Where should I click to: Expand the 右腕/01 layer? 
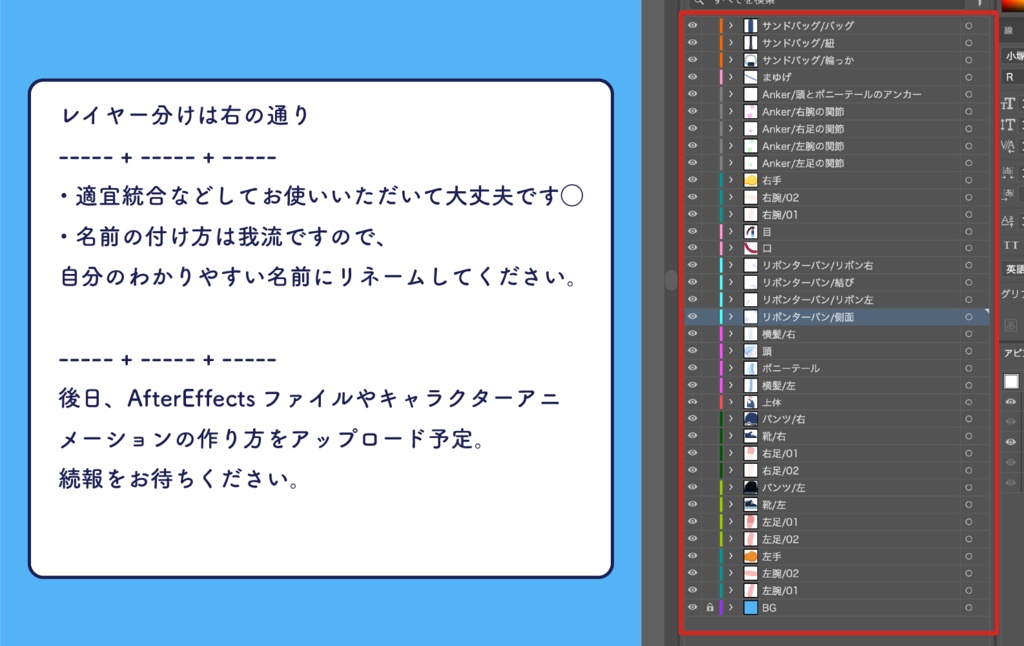tap(731, 214)
